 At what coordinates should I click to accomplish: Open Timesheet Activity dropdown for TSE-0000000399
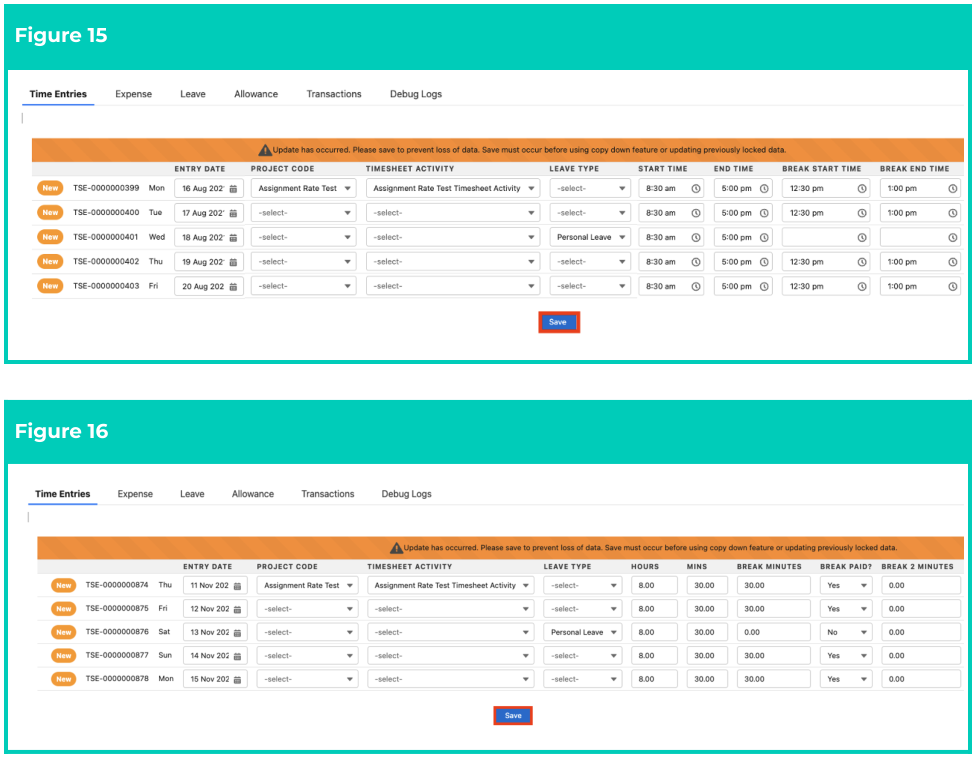click(x=453, y=189)
